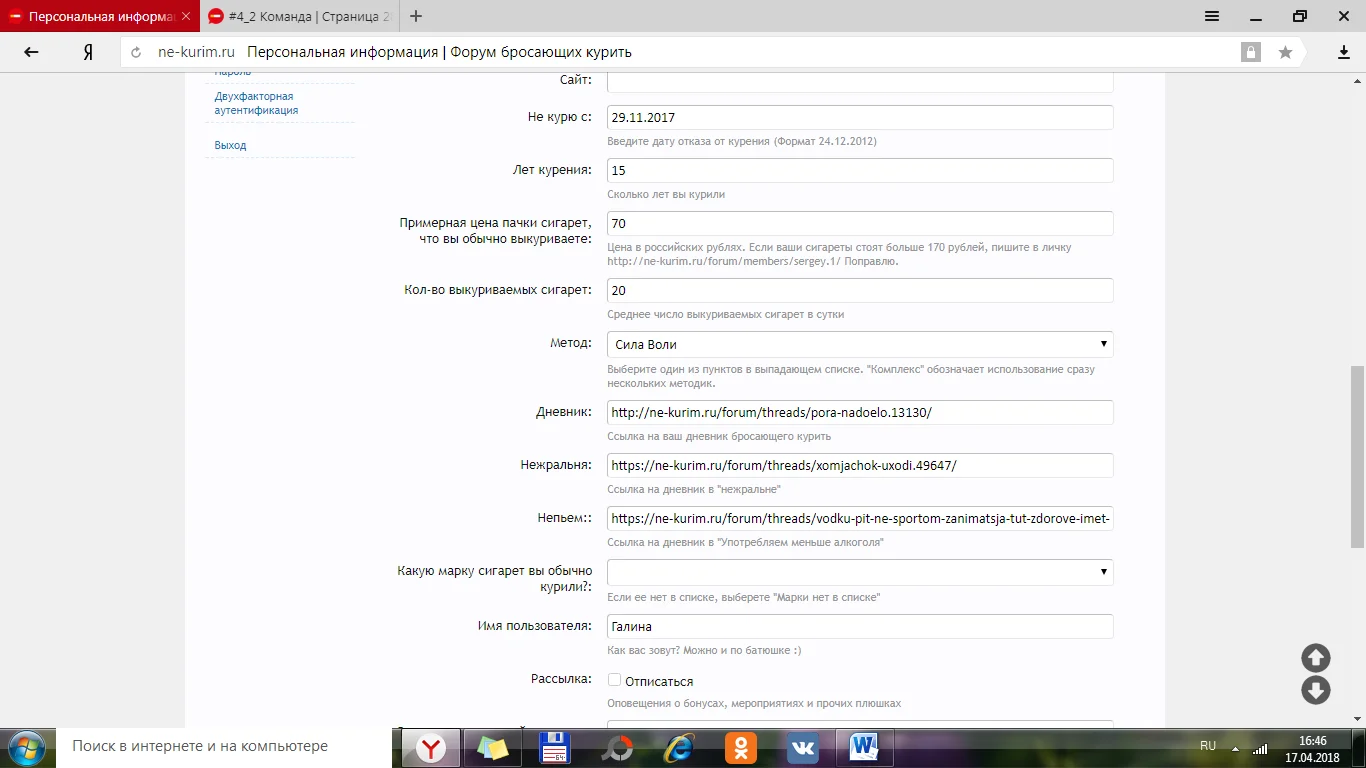Click the network signal tray icon

pyautogui.click(x=1261, y=748)
